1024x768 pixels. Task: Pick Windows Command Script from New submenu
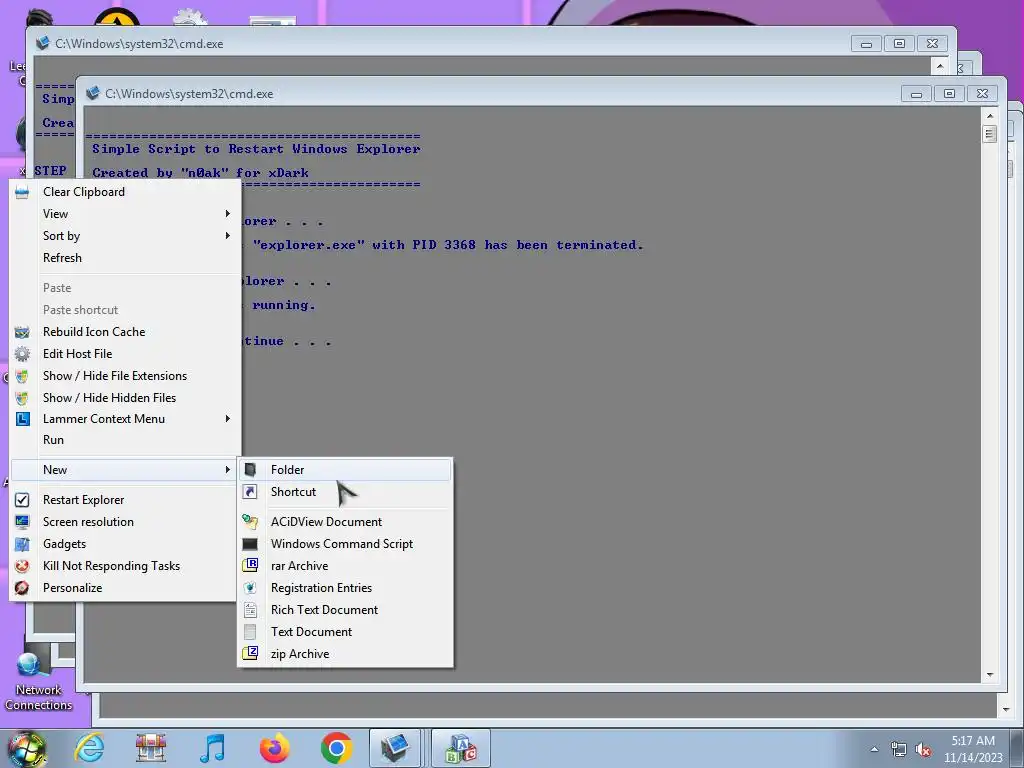tap(345, 544)
